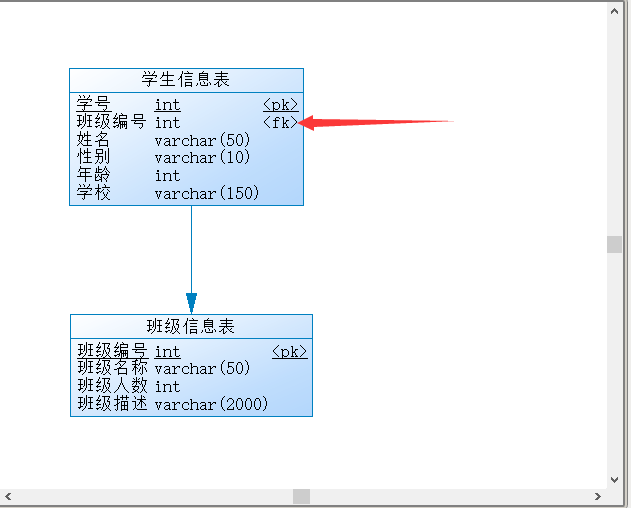
Task: Click the horizontal scrollbar left arrow
Action: (8, 496)
